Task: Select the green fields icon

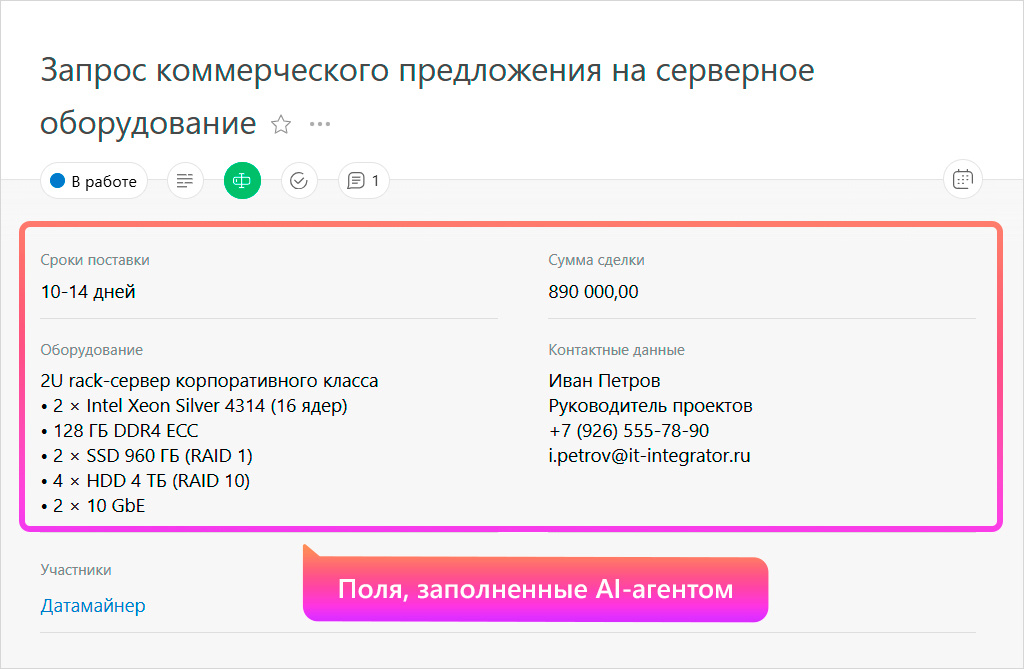Action: point(241,180)
